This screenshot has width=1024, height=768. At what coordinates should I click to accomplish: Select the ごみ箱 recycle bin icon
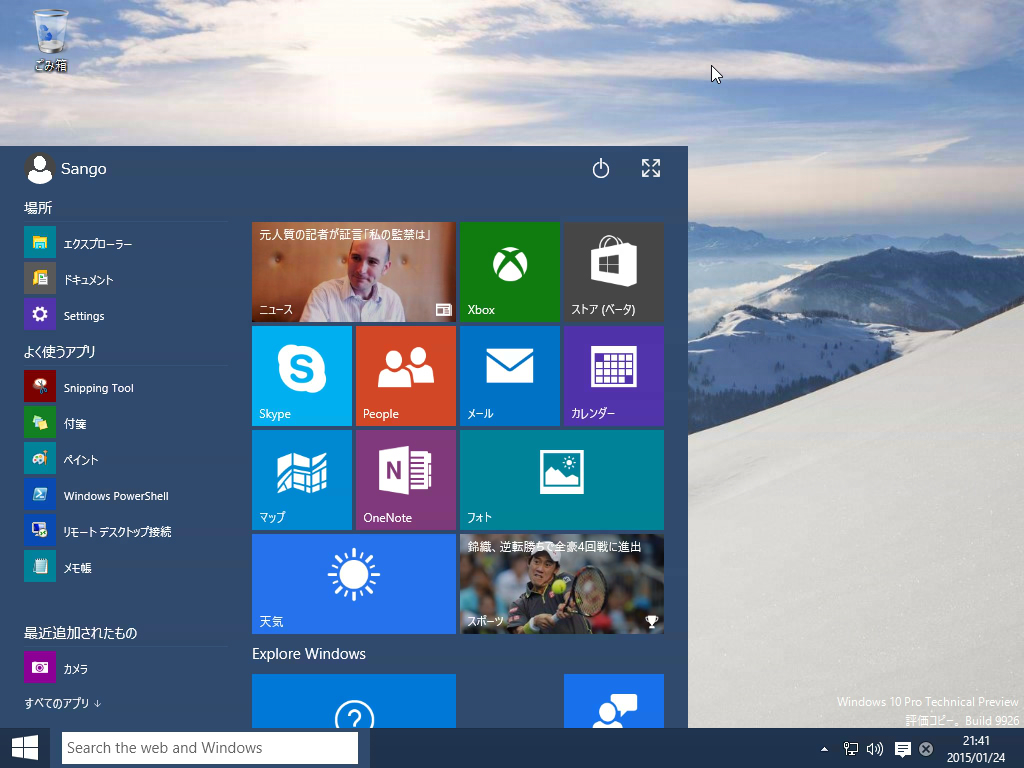click(x=50, y=40)
